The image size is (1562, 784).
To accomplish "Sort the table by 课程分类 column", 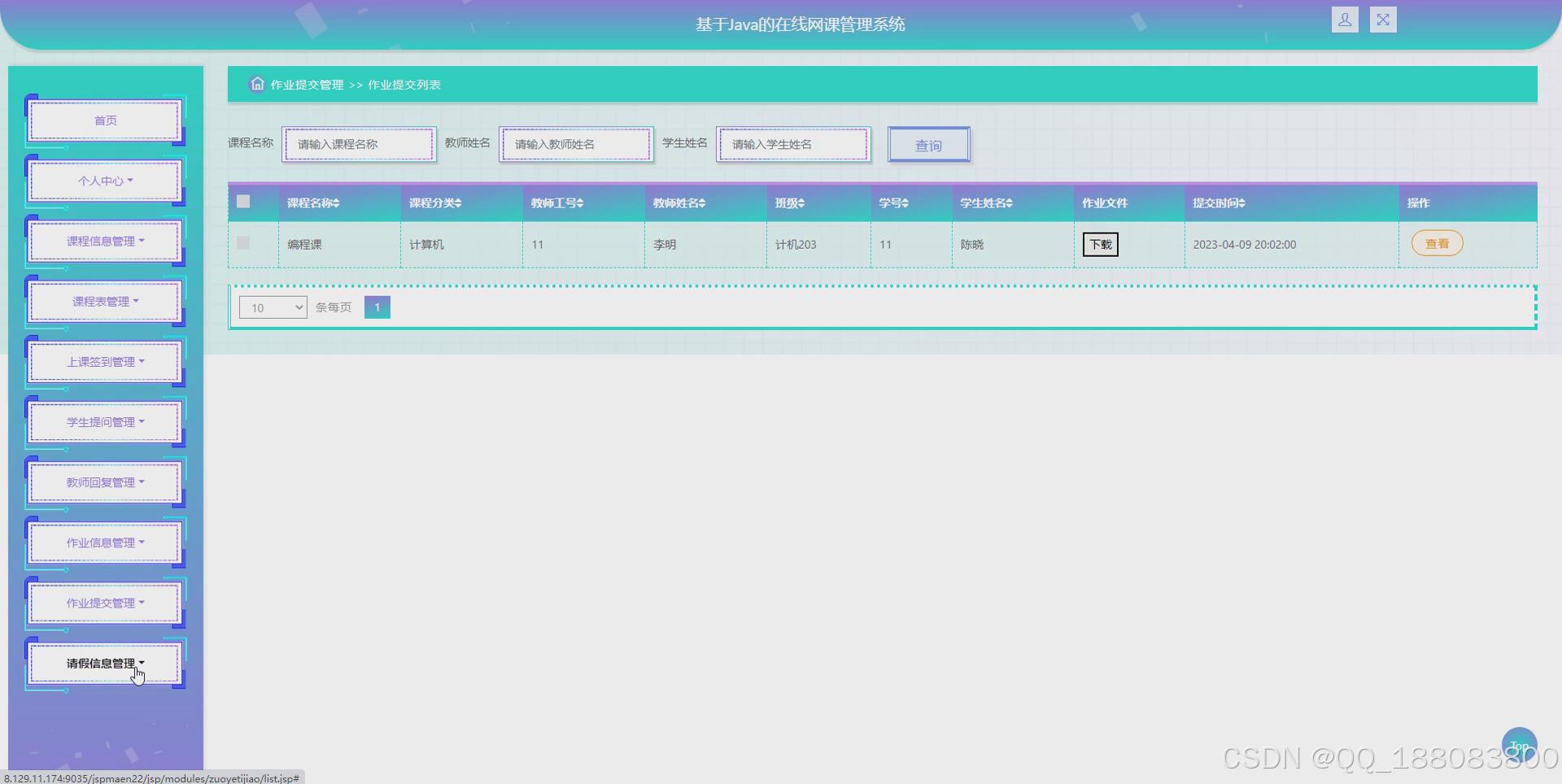I will 435,203.
